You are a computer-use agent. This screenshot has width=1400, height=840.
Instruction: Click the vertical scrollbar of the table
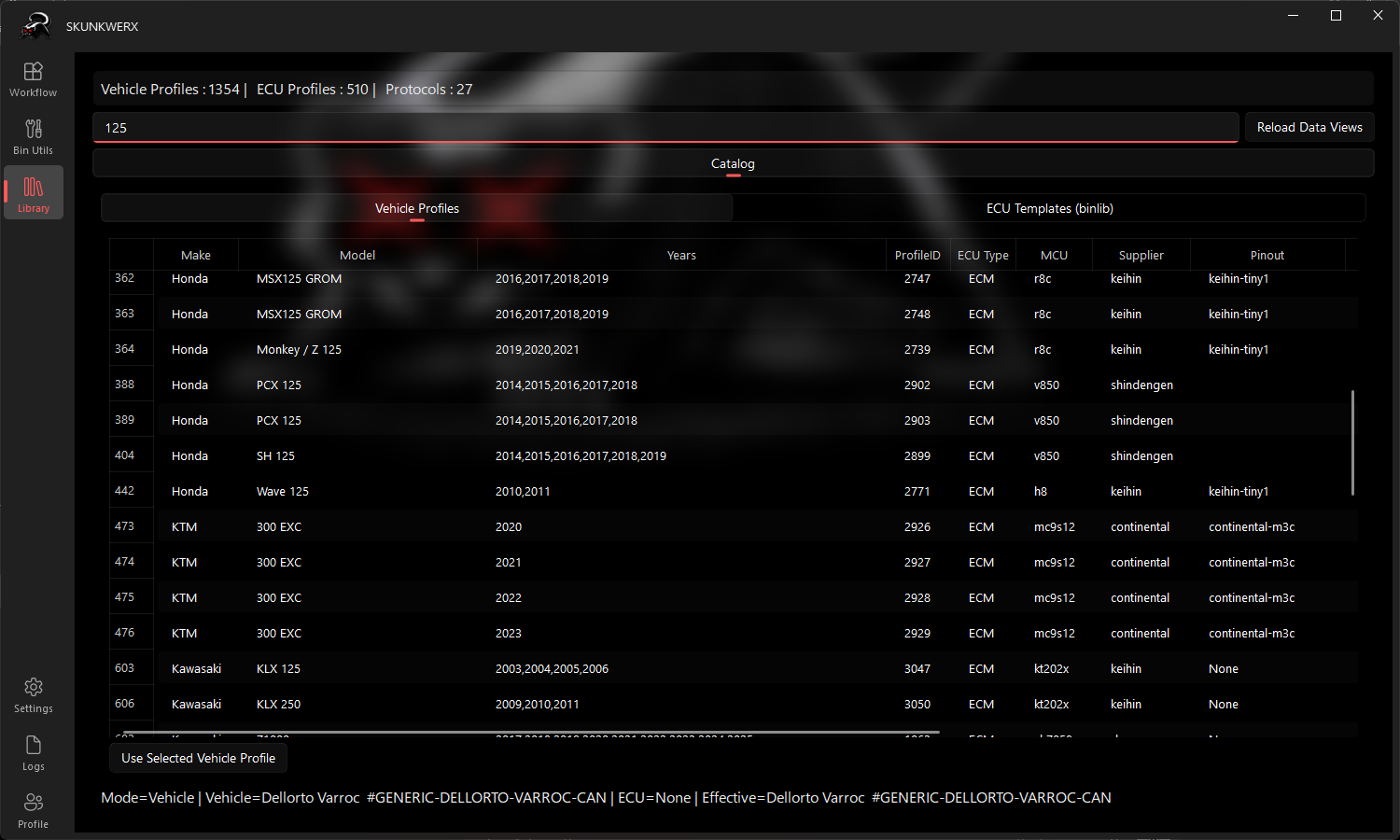click(1352, 442)
